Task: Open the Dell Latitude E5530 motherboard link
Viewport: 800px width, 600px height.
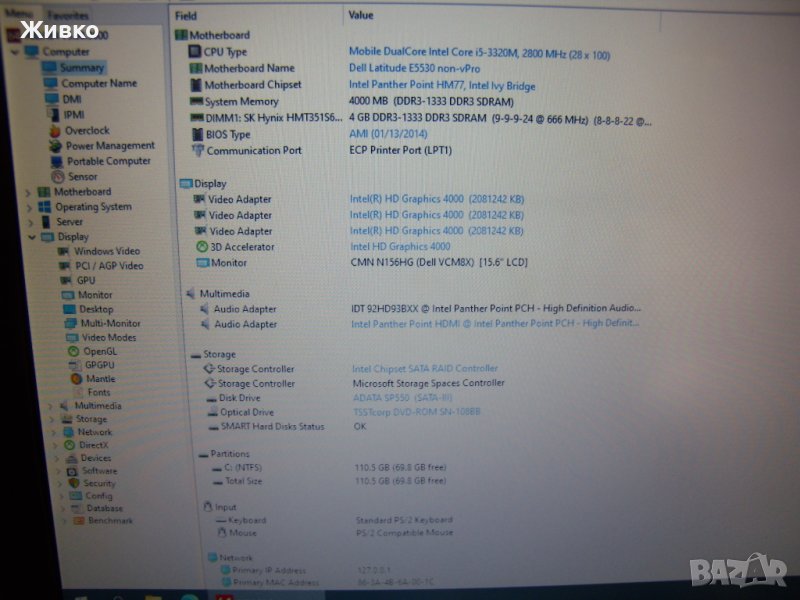Action: pyautogui.click(x=414, y=68)
